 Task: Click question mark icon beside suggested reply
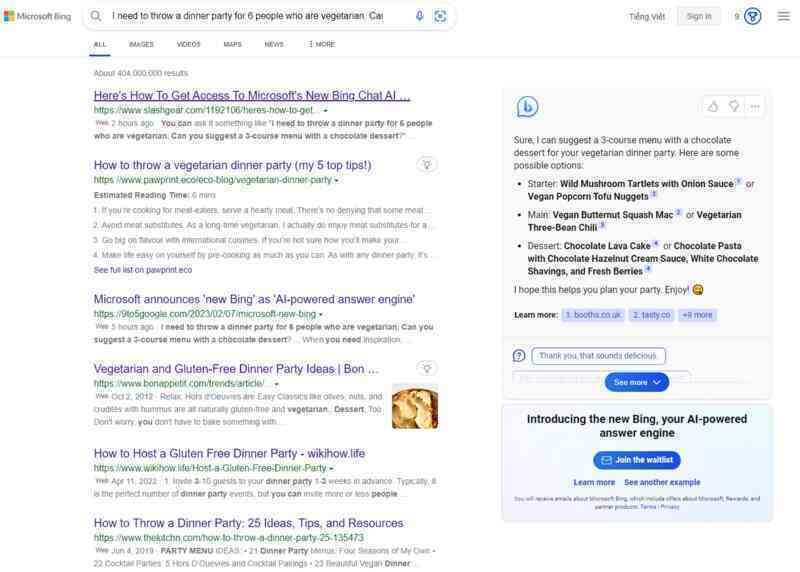519,356
